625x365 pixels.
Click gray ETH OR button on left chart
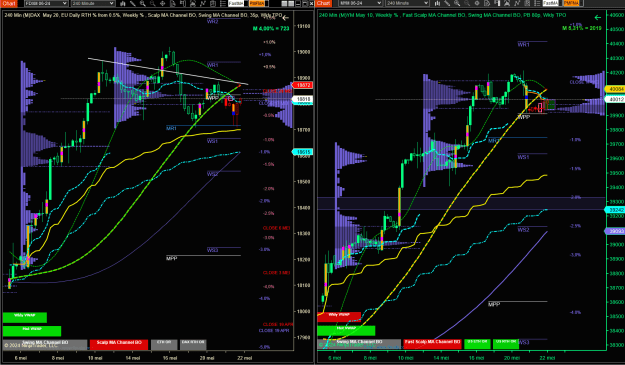click(164, 345)
